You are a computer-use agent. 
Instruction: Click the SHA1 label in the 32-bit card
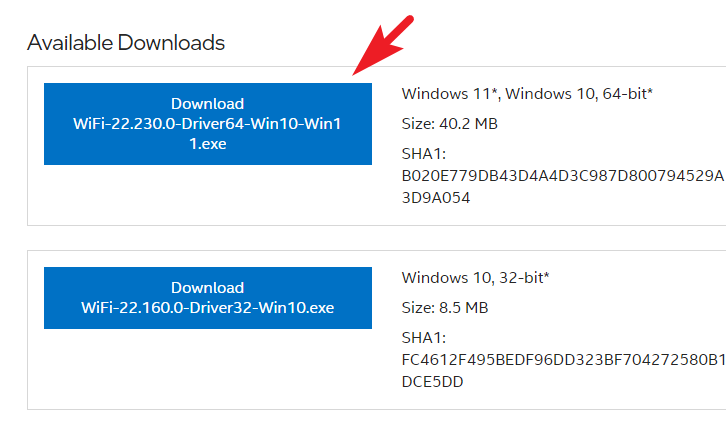(424, 338)
